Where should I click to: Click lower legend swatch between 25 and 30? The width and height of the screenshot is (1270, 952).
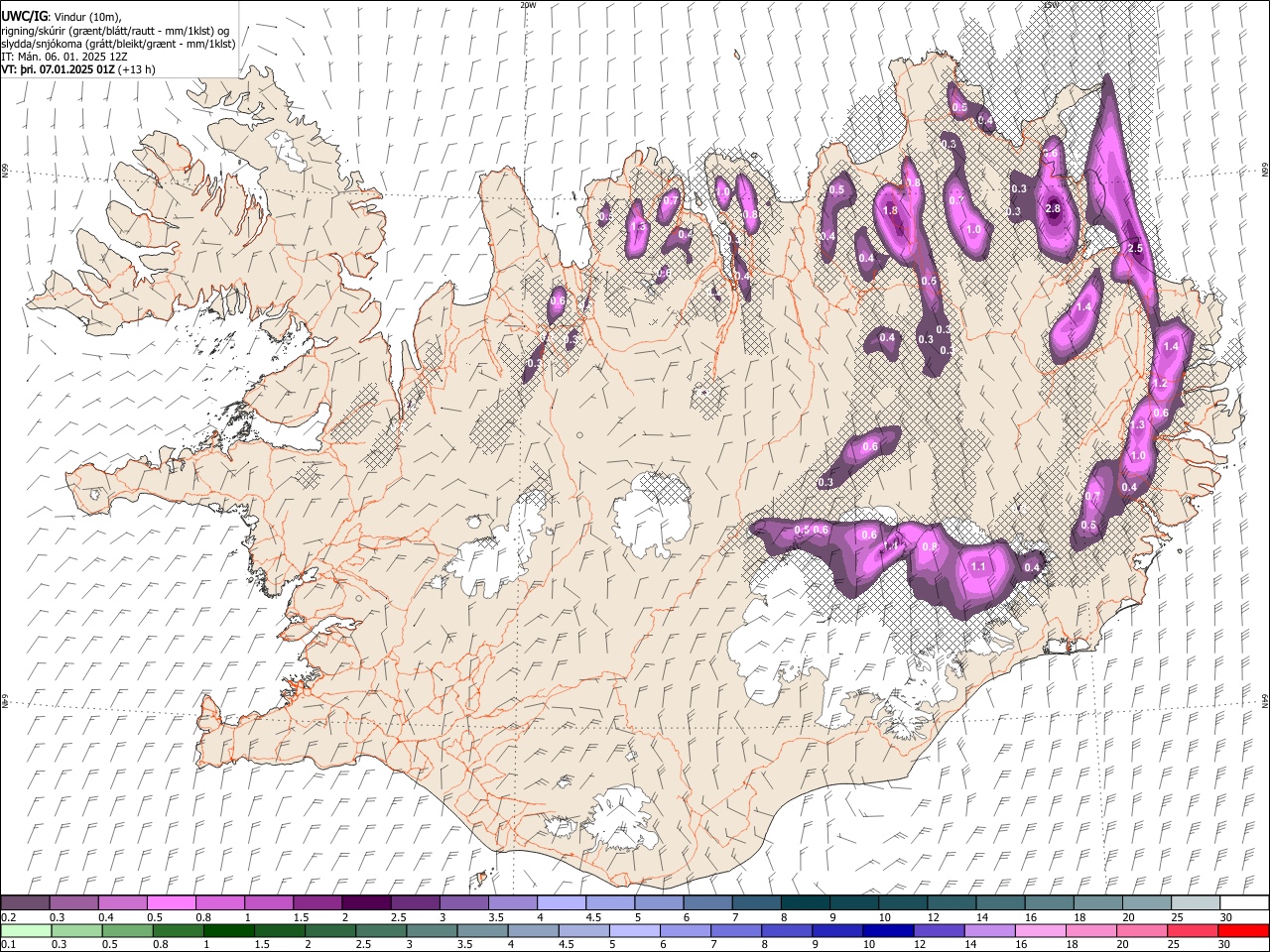pyautogui.click(x=1193, y=930)
